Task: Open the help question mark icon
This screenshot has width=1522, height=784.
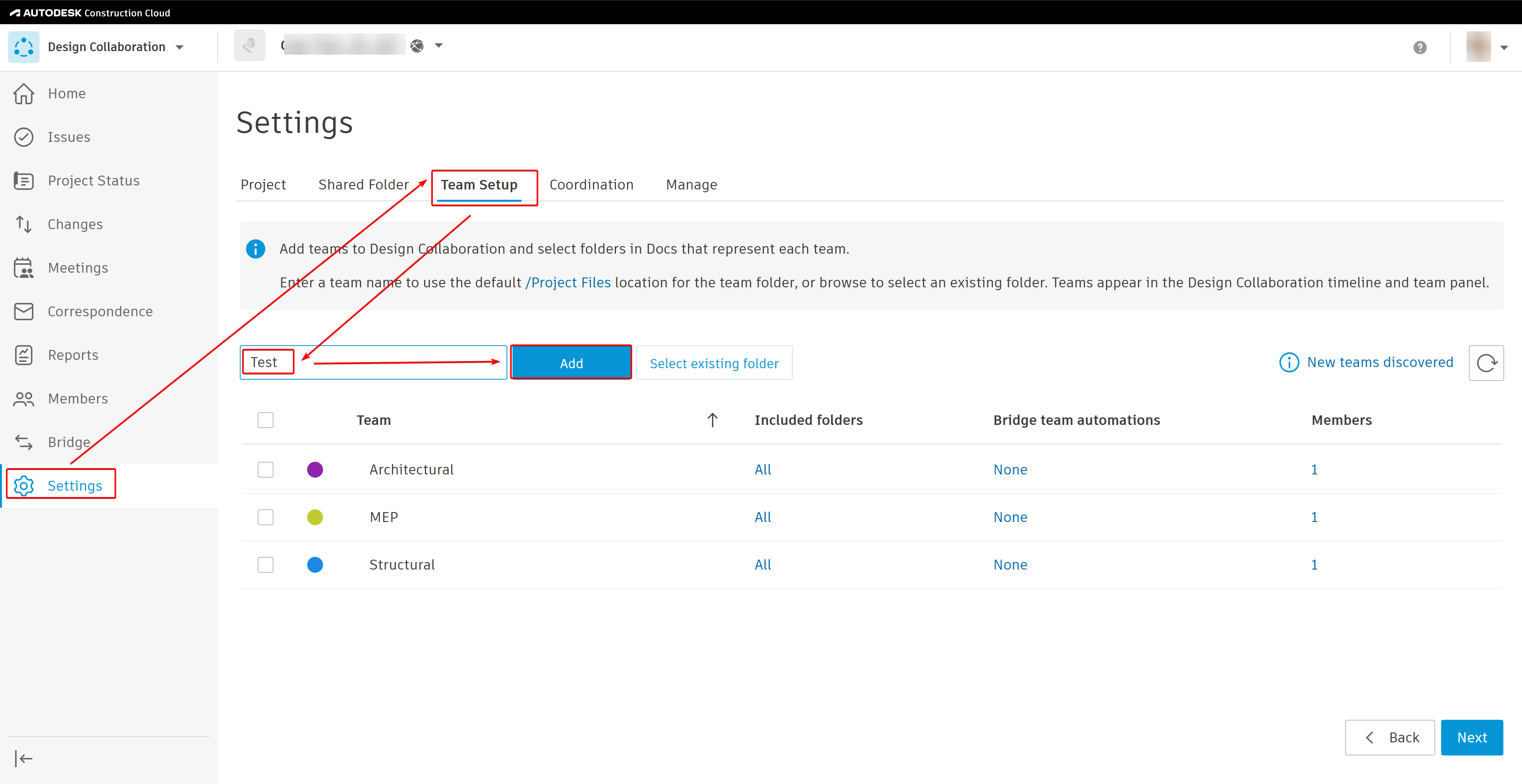Action: point(1420,48)
